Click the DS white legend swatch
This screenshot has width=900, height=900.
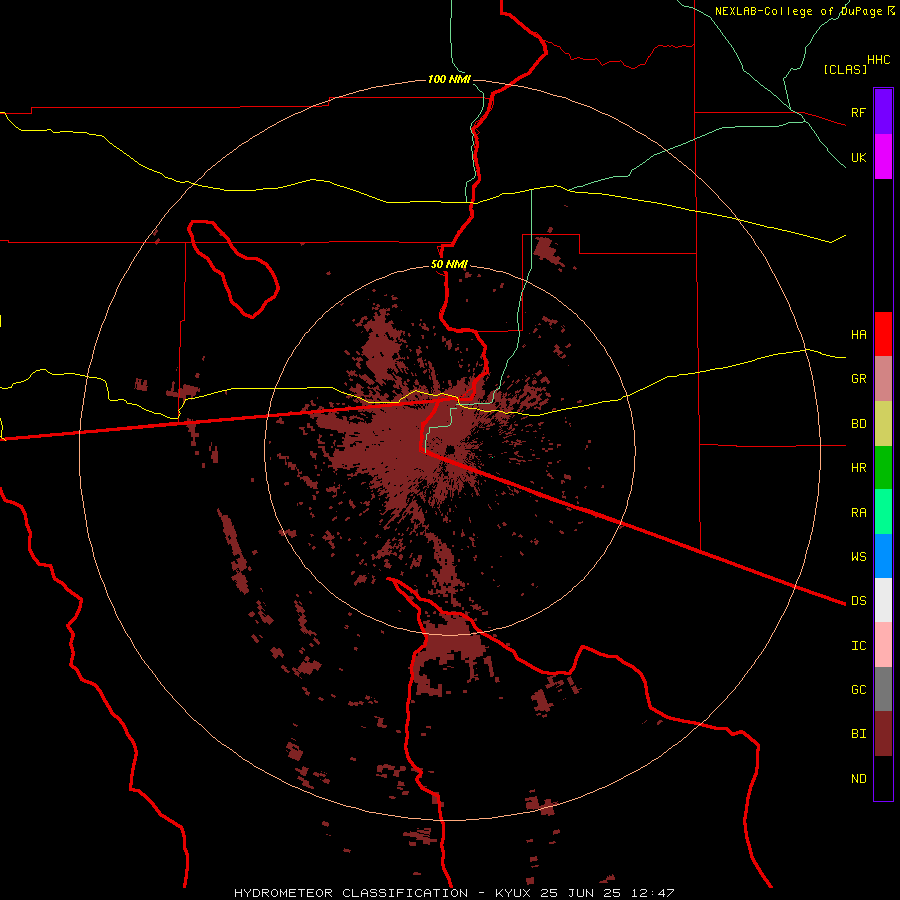[x=883, y=600]
